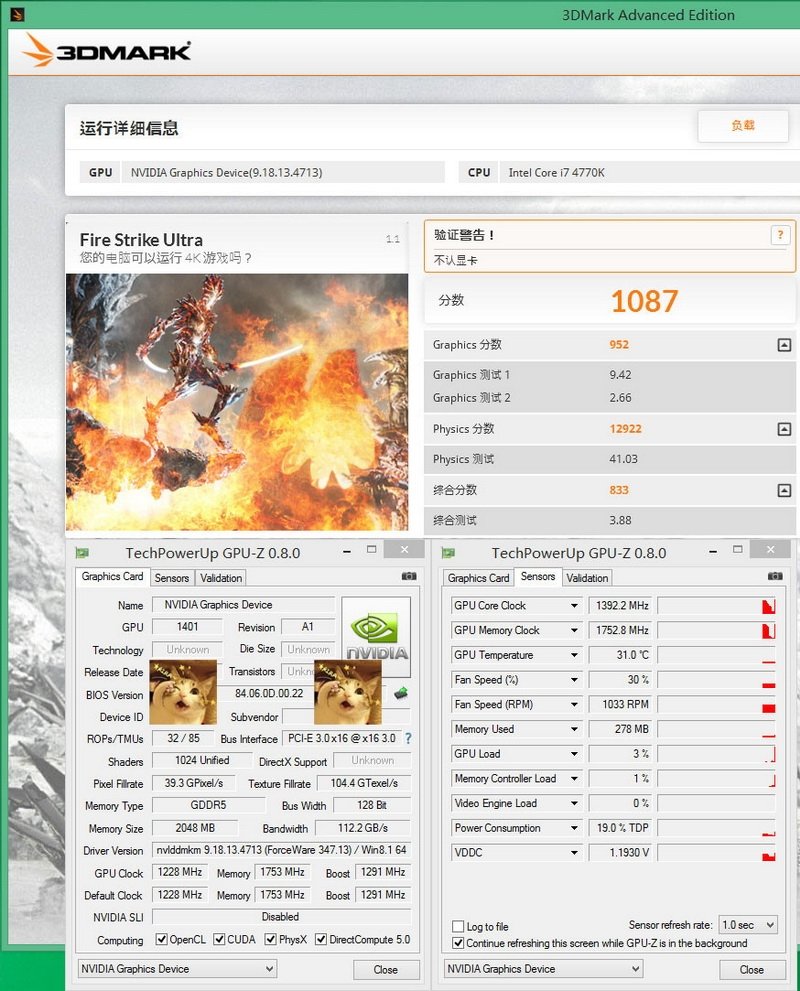The image size is (800, 991).
Task: Uncheck Continue refreshing in background option
Action: click(458, 943)
